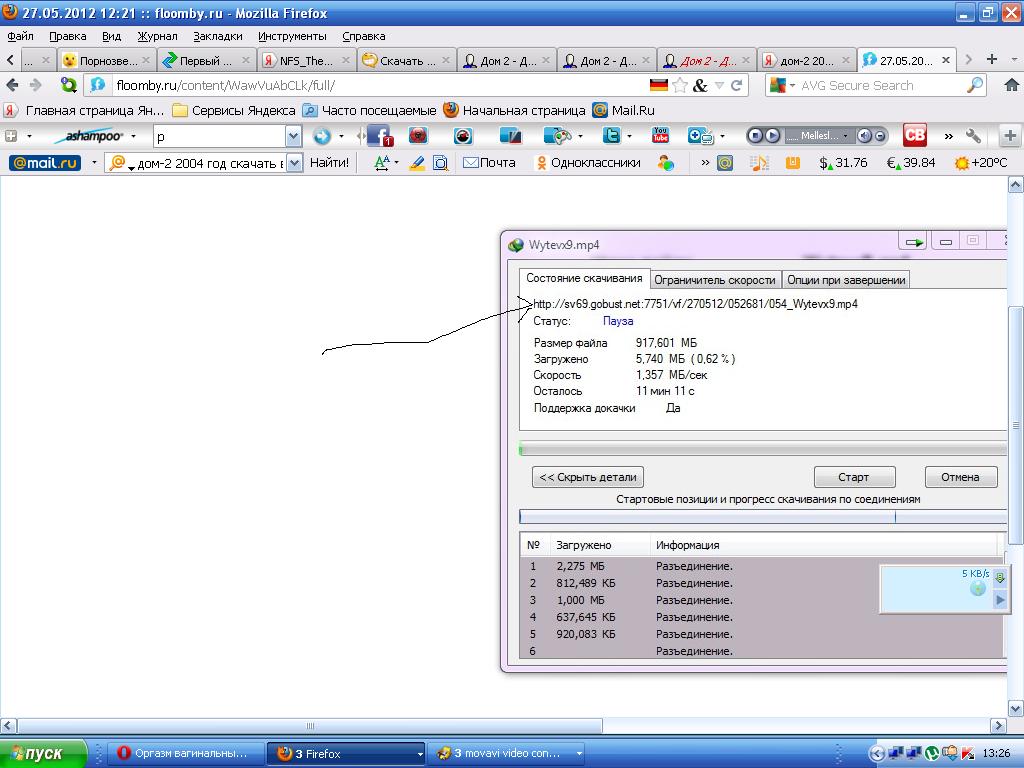Click the German flag icon in address bar

coord(659,85)
